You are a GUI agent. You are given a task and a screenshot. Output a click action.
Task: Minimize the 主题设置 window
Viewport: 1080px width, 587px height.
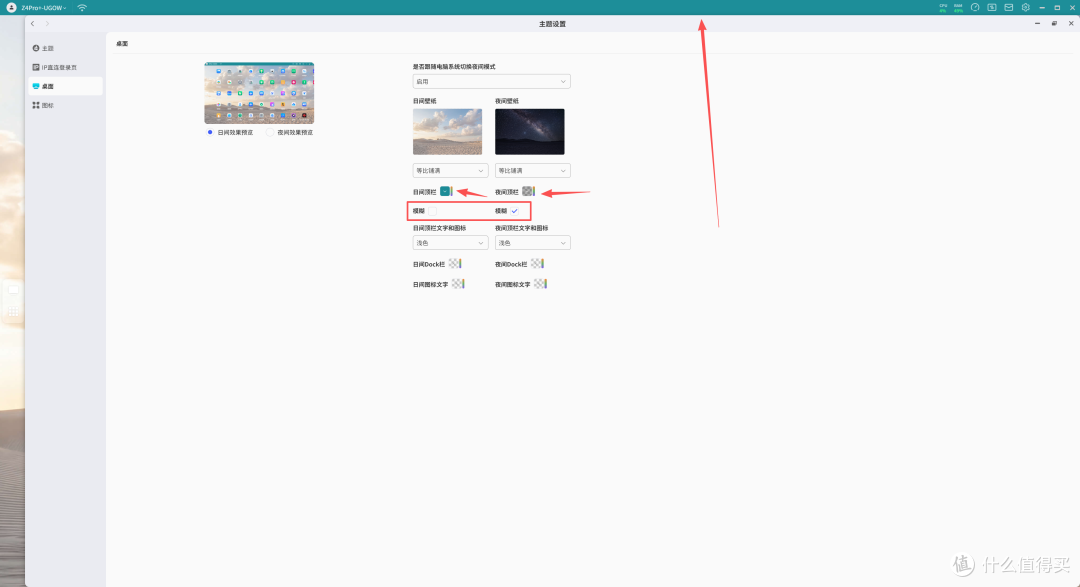click(1037, 23)
